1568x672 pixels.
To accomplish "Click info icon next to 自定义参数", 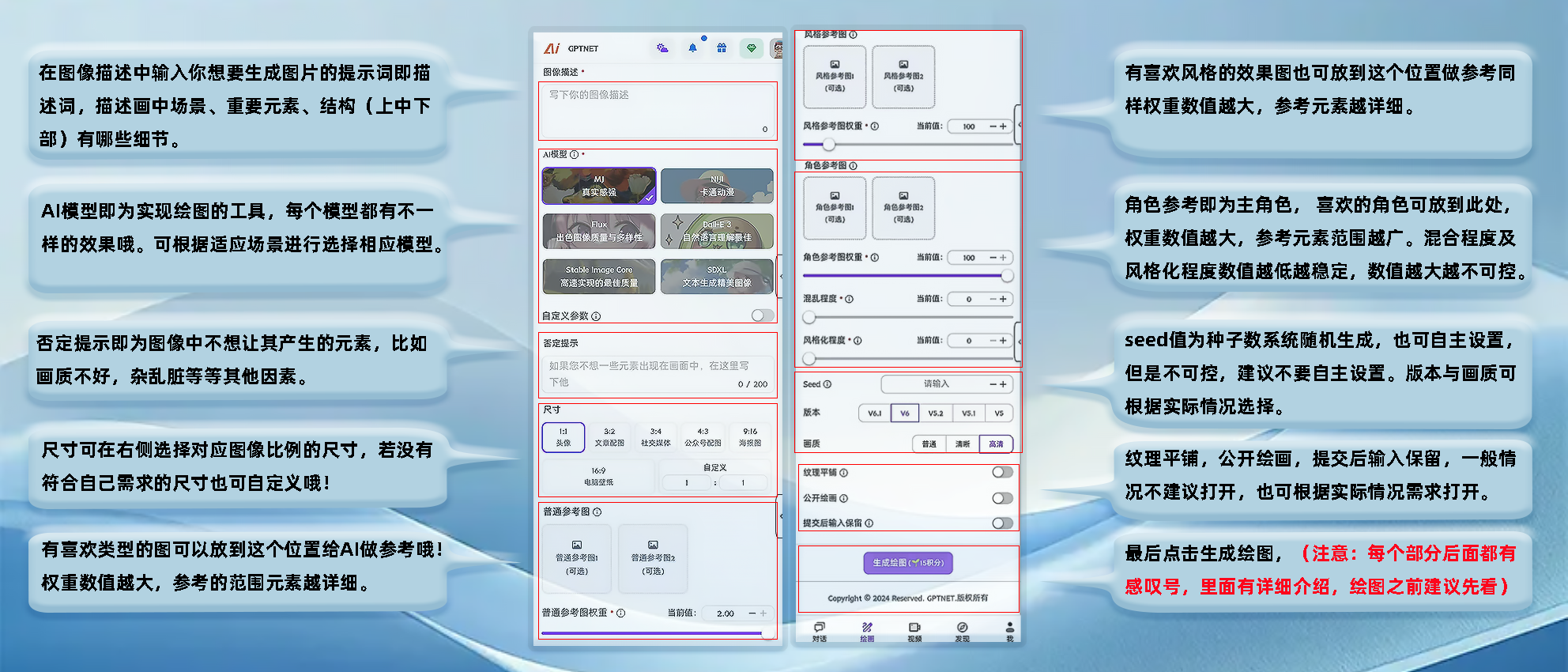I will click(x=596, y=316).
